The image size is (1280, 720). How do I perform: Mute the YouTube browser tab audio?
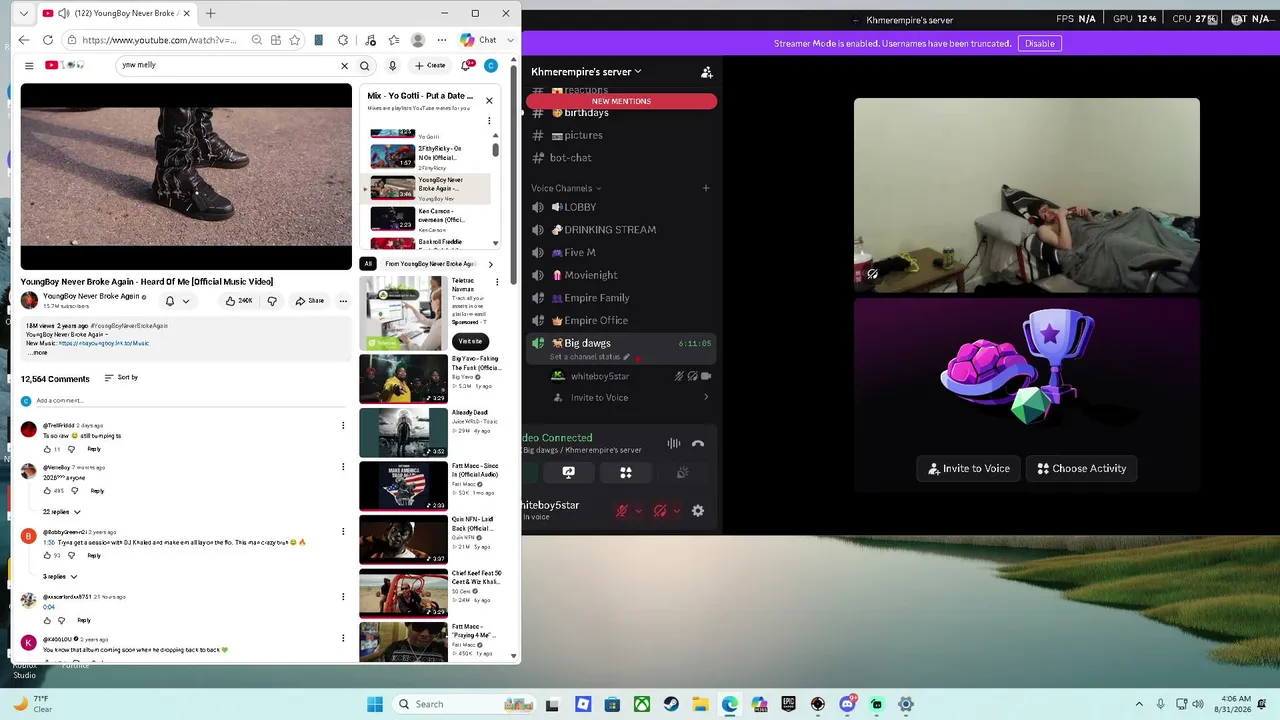[x=64, y=13]
